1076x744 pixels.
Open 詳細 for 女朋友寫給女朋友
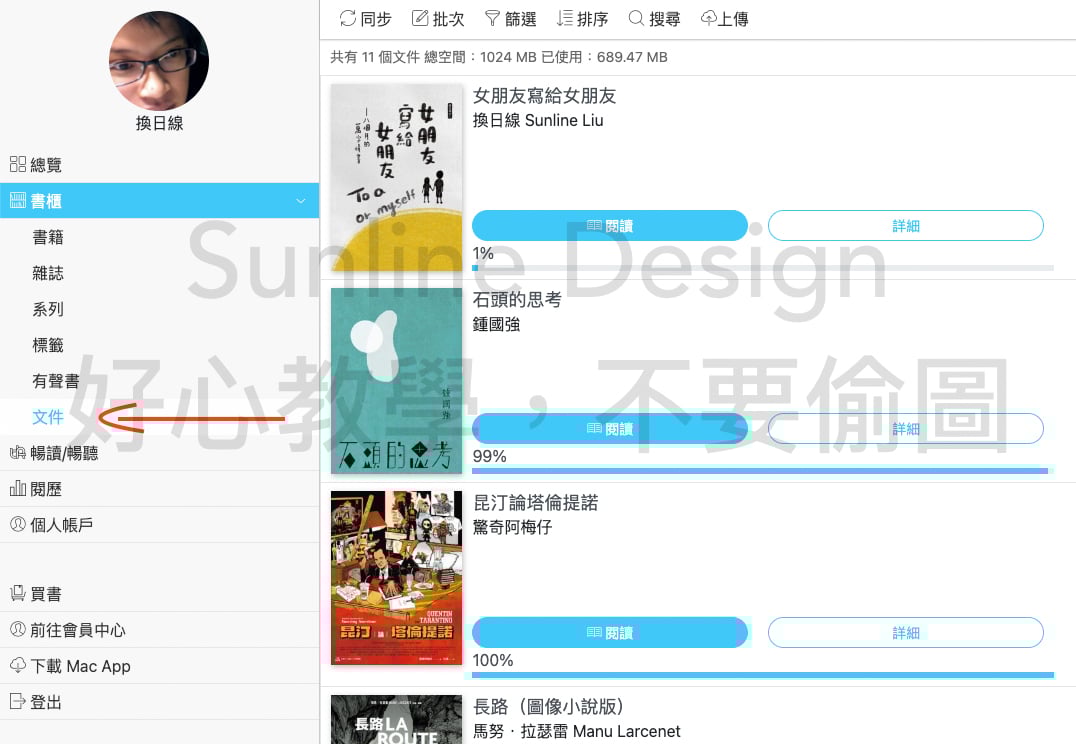pyautogui.click(x=906, y=226)
